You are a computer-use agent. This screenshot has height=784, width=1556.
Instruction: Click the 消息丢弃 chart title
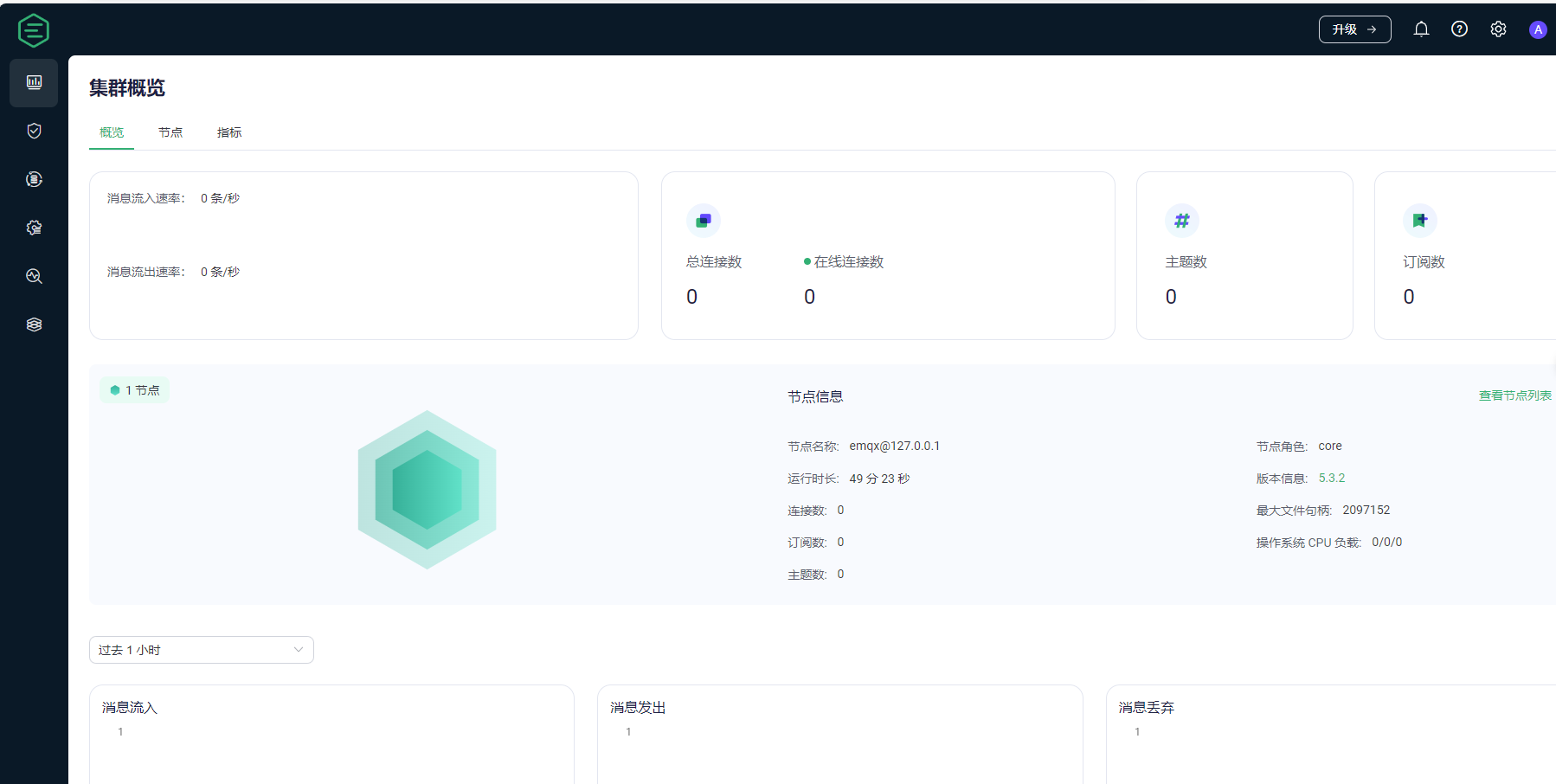(1147, 708)
